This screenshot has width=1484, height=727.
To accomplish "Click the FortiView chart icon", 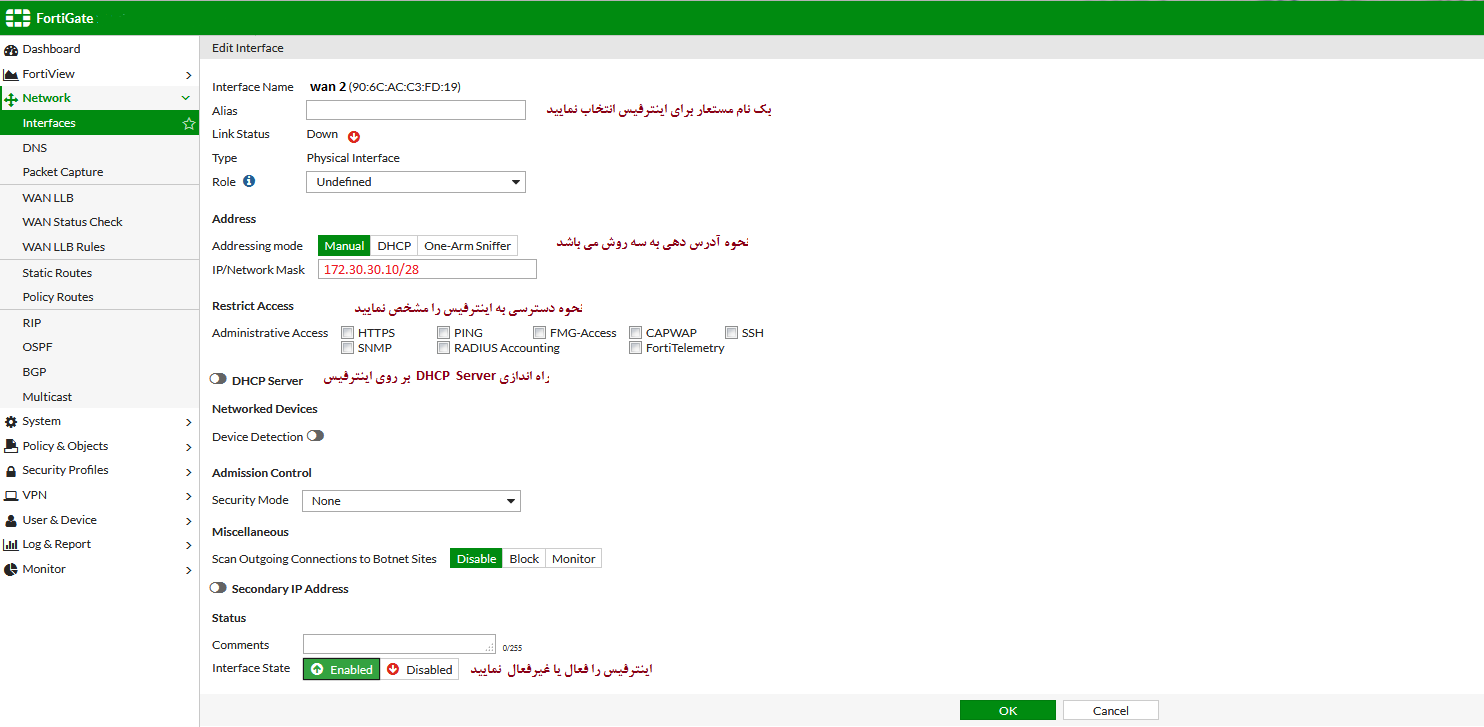I will pos(11,74).
